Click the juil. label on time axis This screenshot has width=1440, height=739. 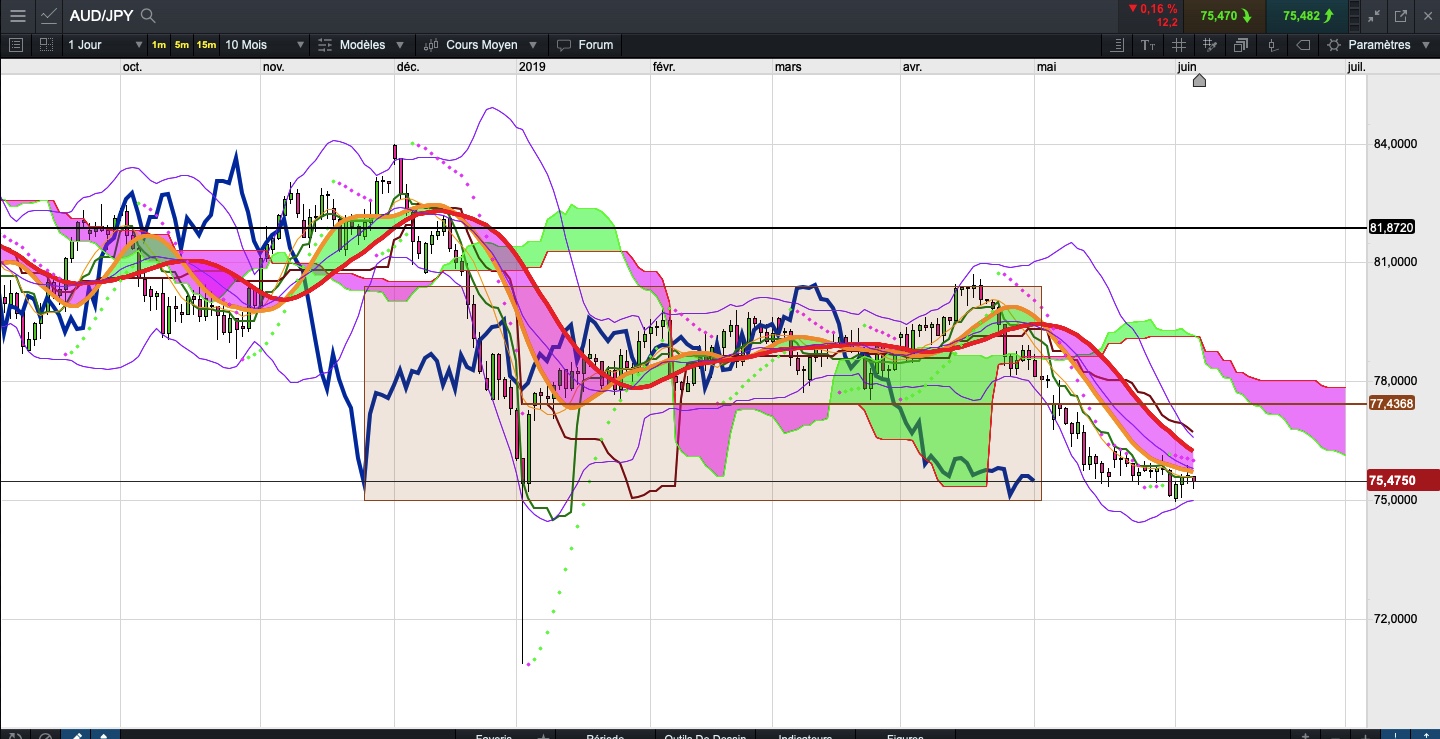1356,67
